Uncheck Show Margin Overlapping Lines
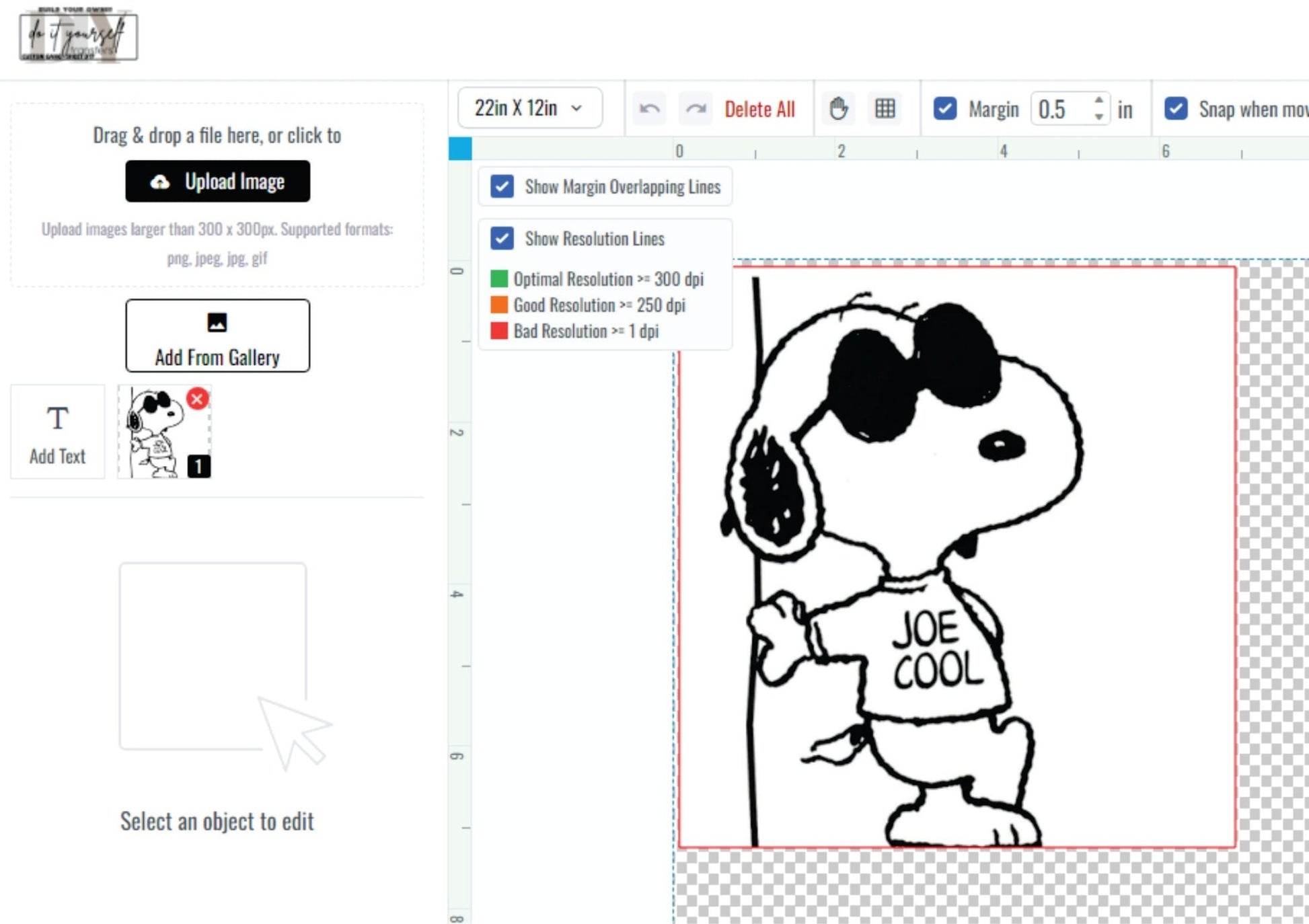The width and height of the screenshot is (1309, 924). click(x=502, y=186)
